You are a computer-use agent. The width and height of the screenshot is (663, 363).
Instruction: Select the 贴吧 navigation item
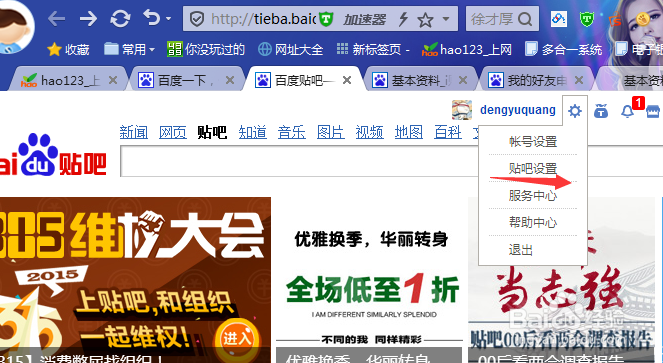[212, 132]
